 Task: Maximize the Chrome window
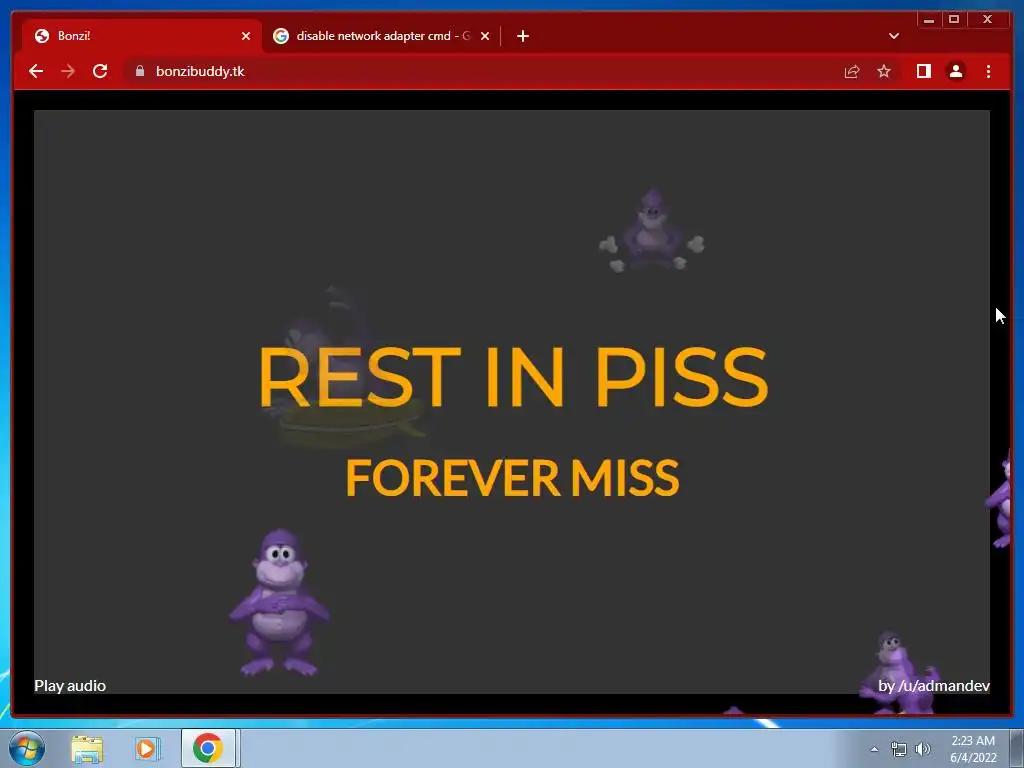[x=954, y=20]
